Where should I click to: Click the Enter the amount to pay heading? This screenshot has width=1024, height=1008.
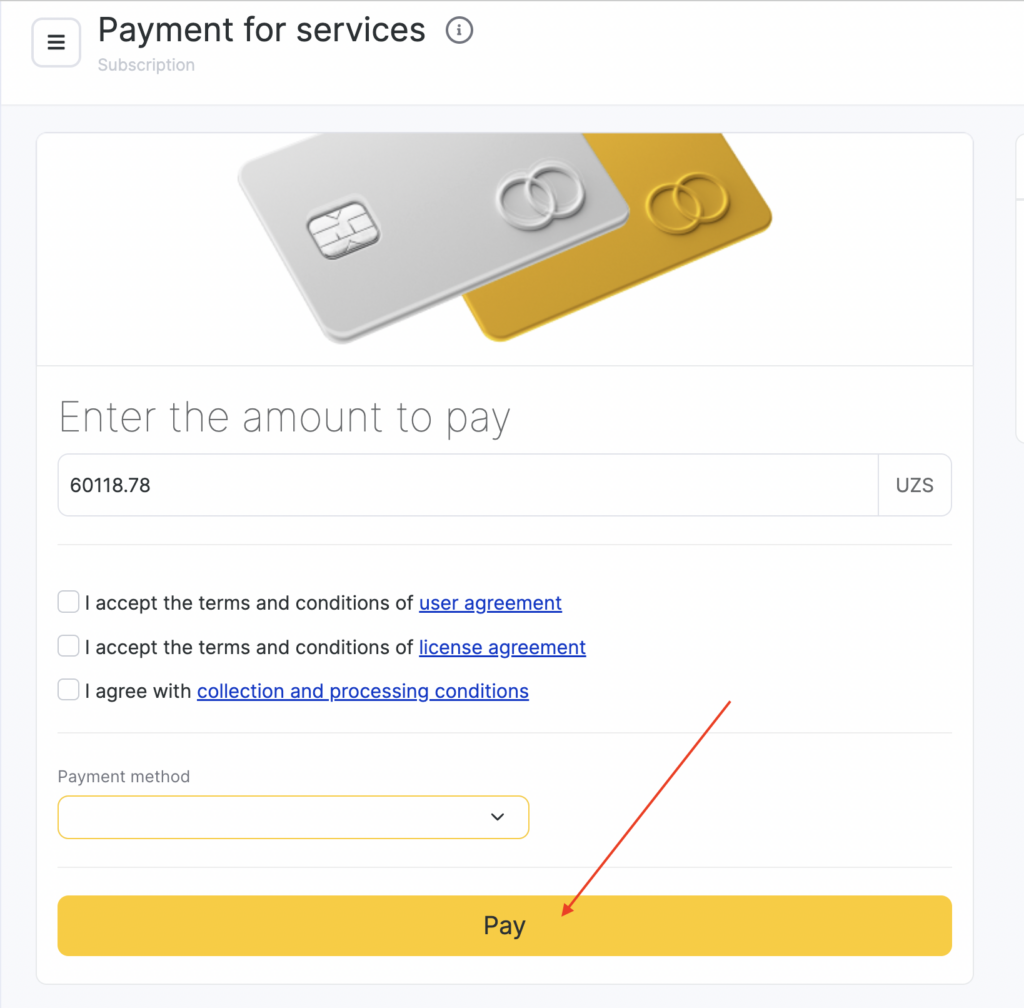tap(285, 417)
